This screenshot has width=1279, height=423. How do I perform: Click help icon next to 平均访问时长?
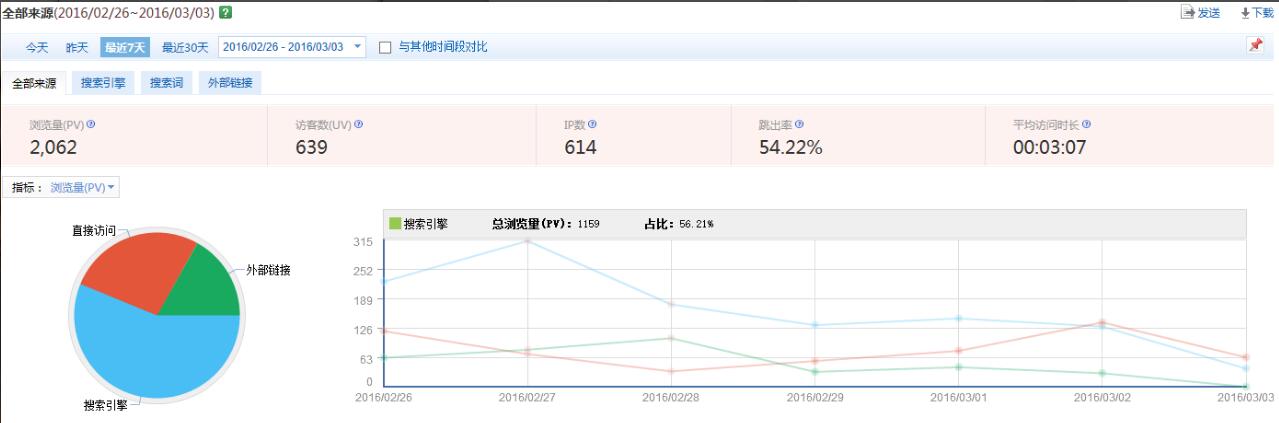pos(1086,125)
